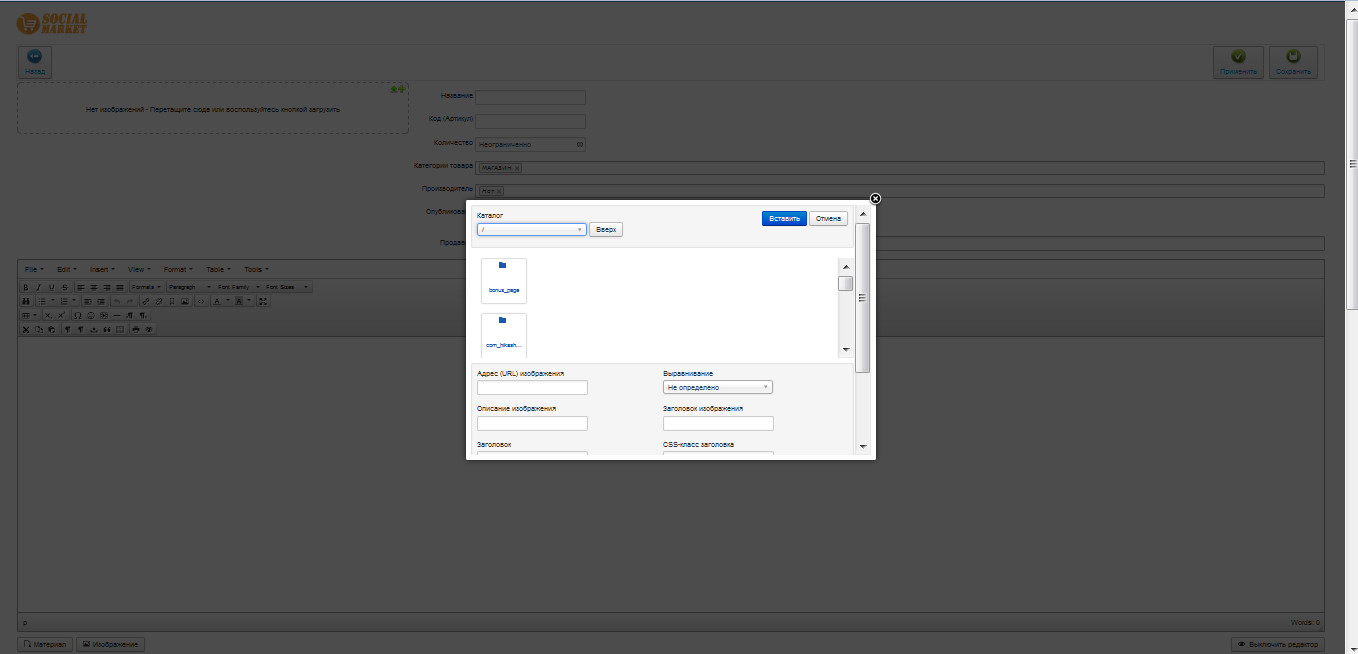Apply subscript formatting
The image size is (1358, 654).
pos(48,316)
